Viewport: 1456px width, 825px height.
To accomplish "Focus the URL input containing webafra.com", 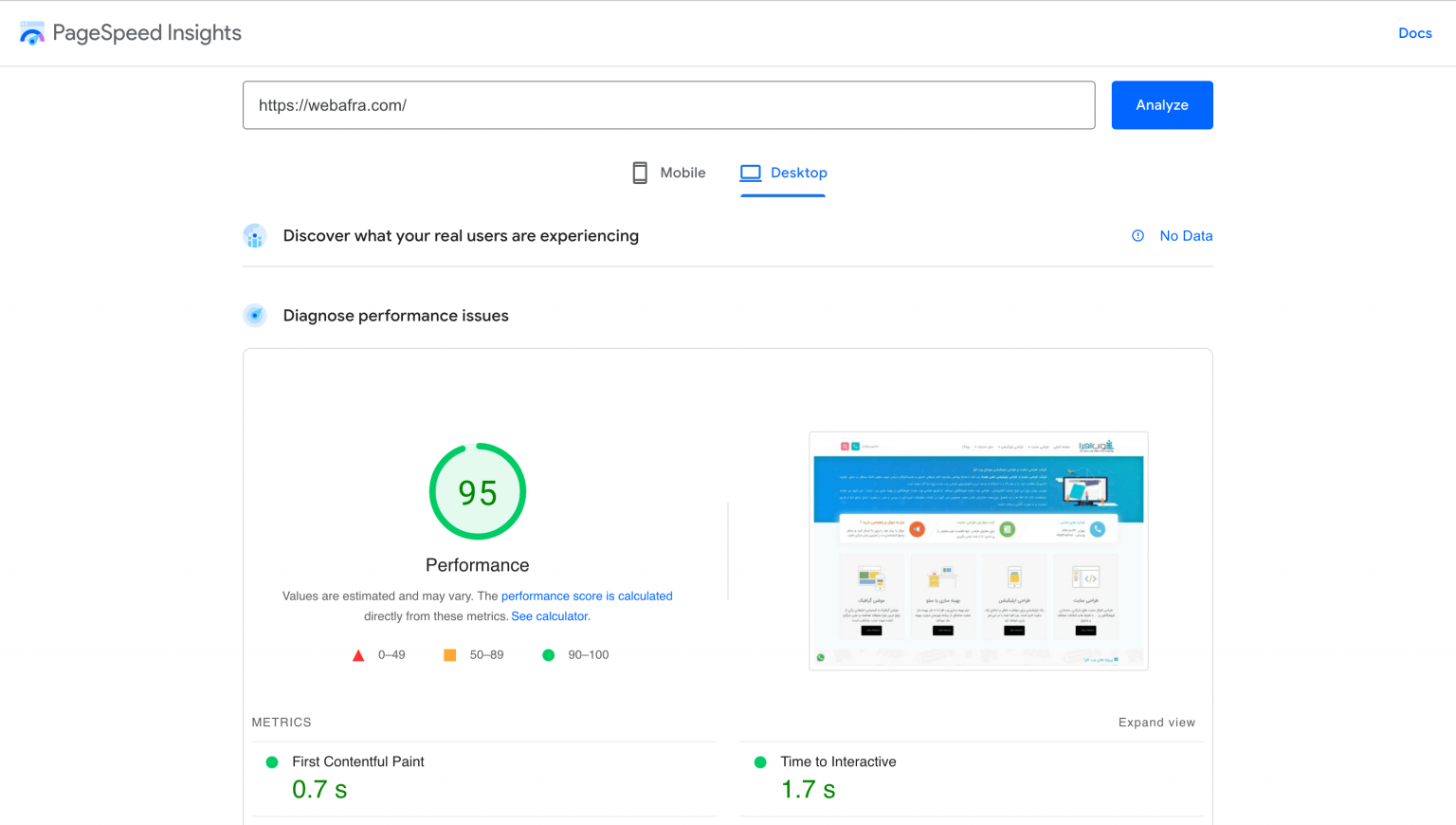I will (x=668, y=105).
